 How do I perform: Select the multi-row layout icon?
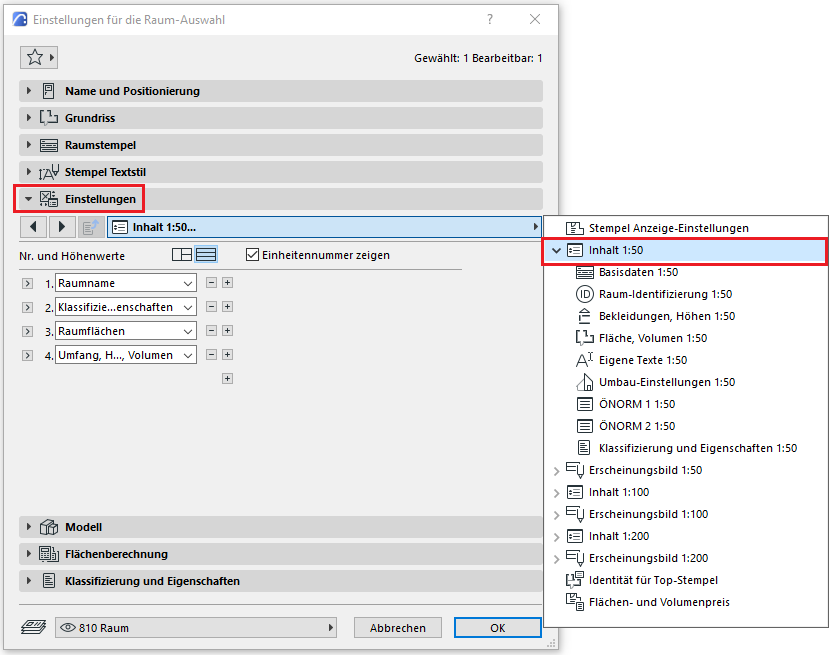(x=206, y=255)
